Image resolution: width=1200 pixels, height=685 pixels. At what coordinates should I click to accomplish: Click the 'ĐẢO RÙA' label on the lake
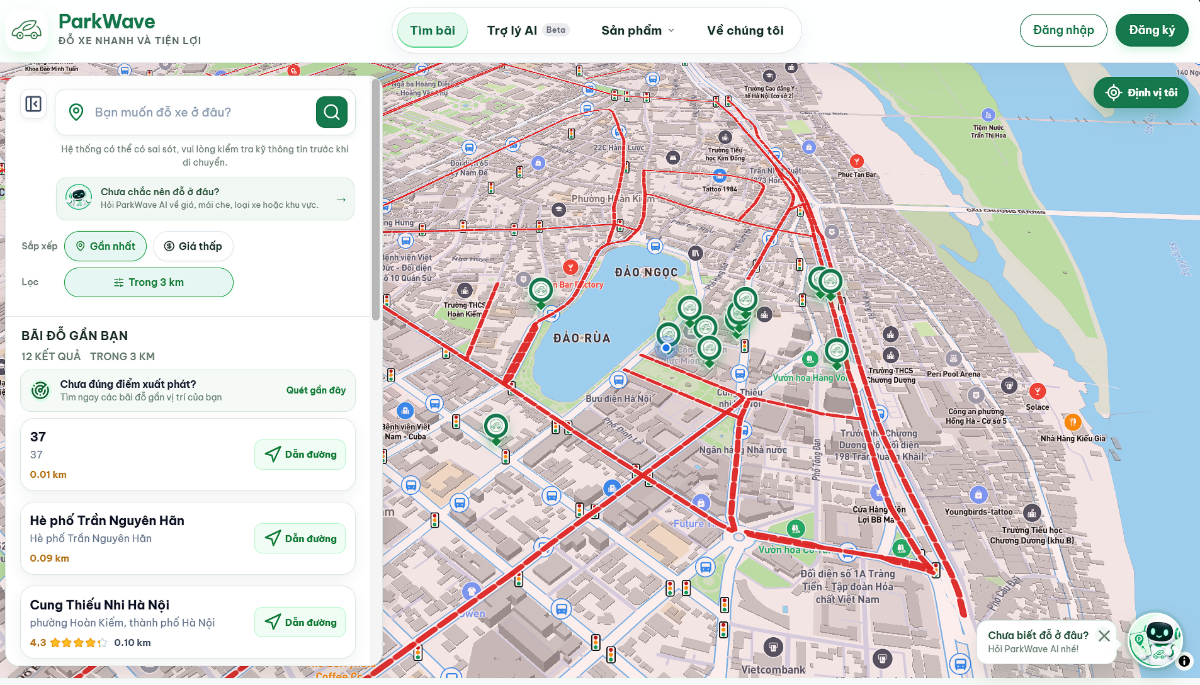(x=581, y=338)
